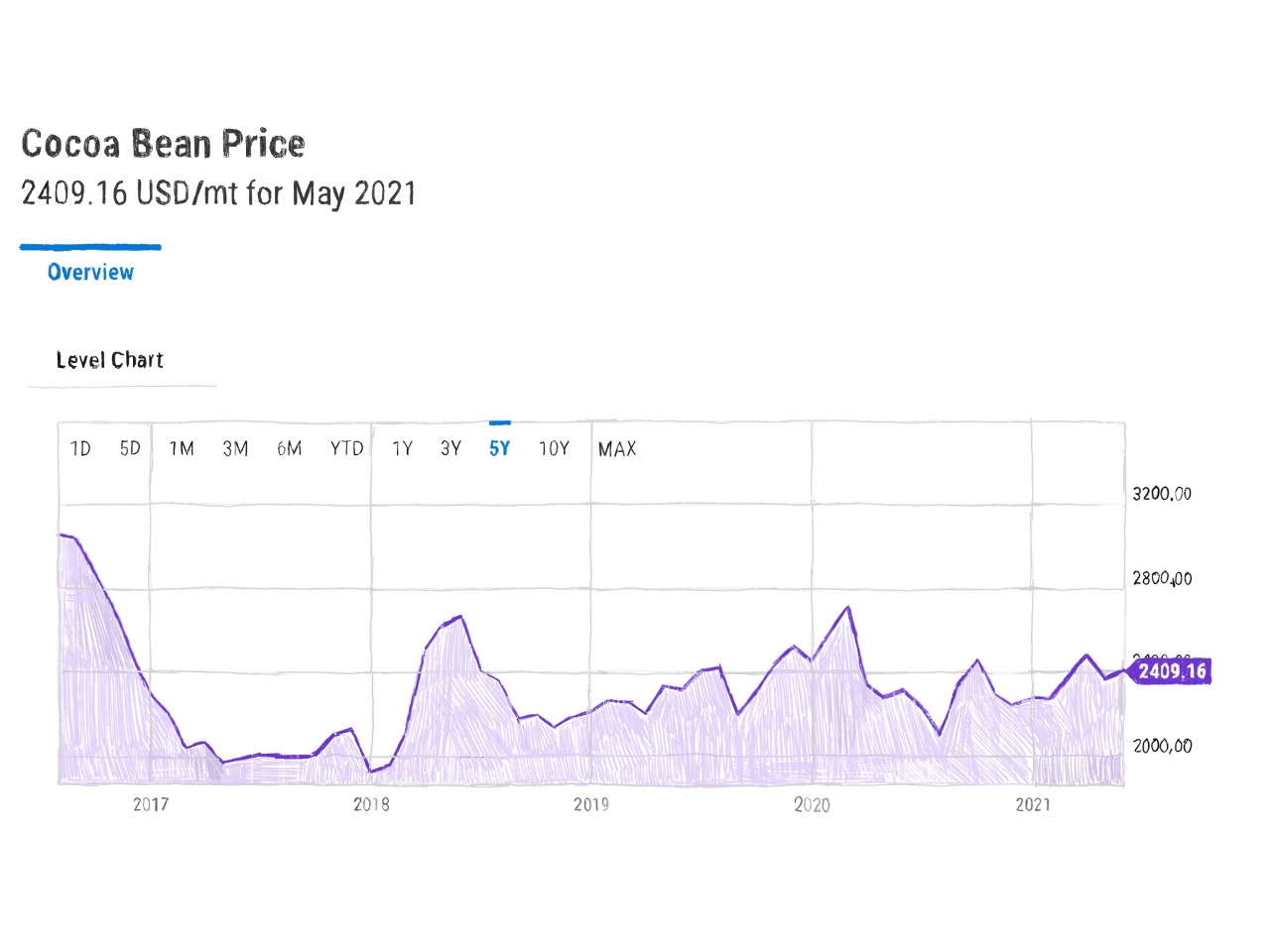Switch chart to 1M range
This screenshot has width=1270, height=952.
pos(182,449)
